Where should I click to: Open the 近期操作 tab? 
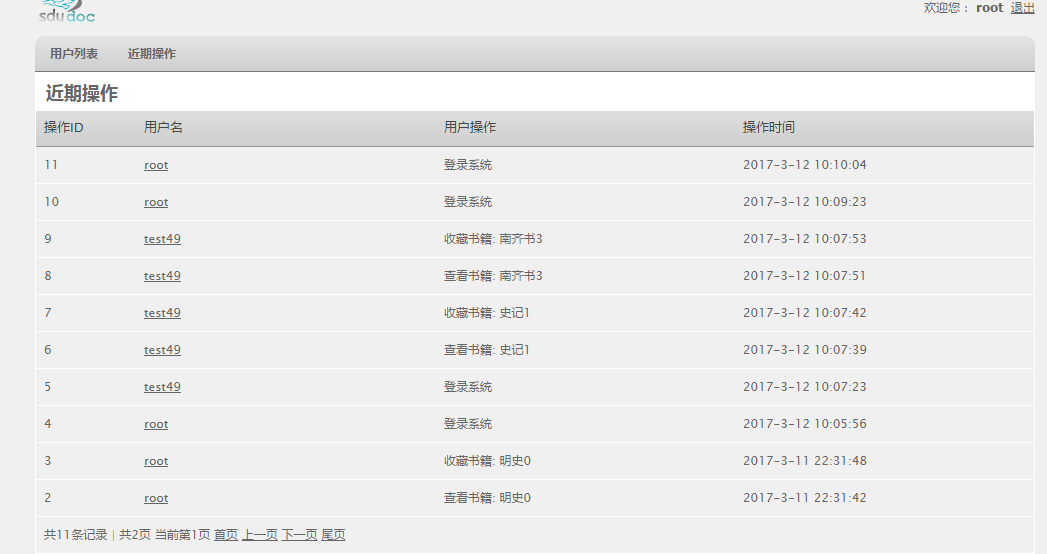(152, 54)
